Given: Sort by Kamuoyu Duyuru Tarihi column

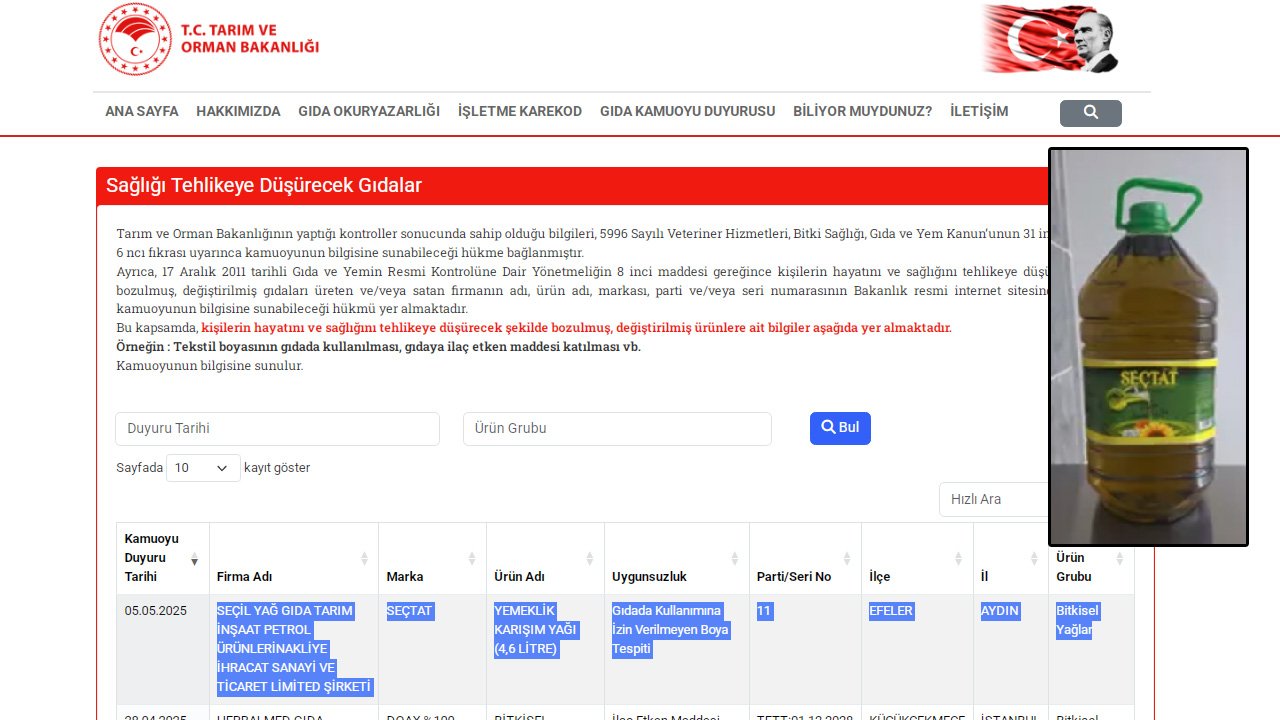Looking at the screenshot, I should (163, 558).
